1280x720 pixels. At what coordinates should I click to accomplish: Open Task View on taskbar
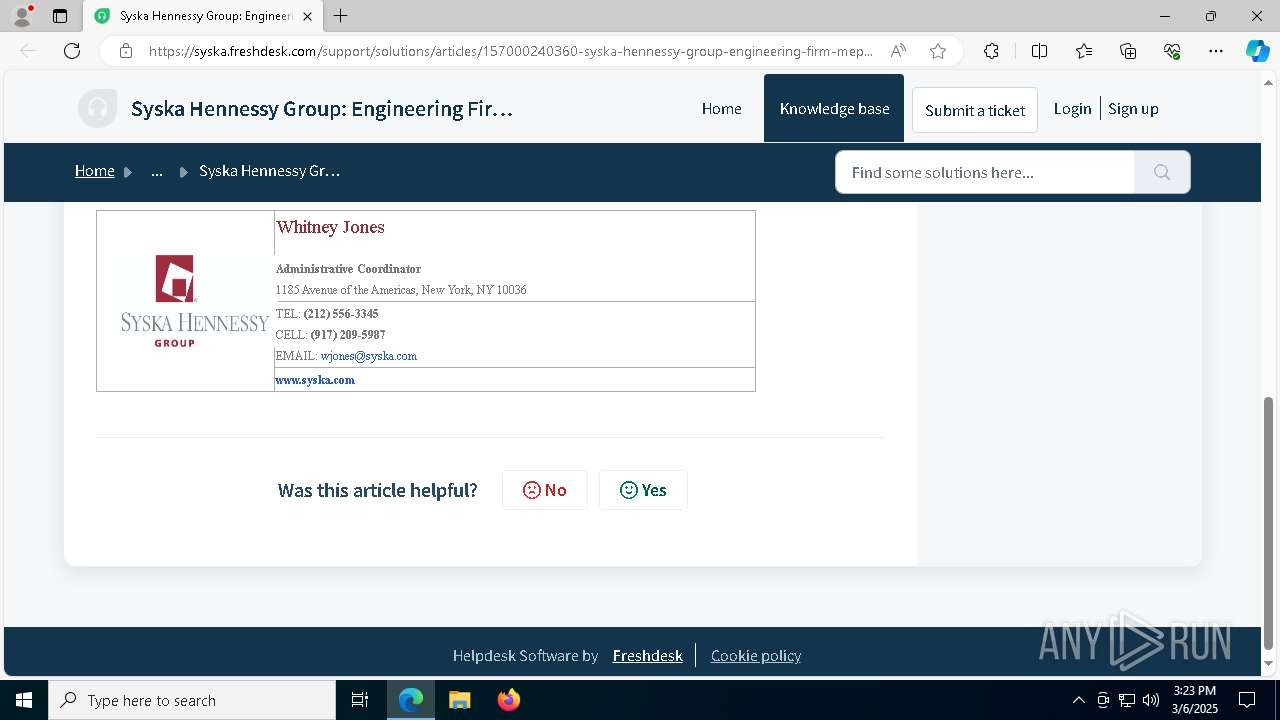point(360,700)
